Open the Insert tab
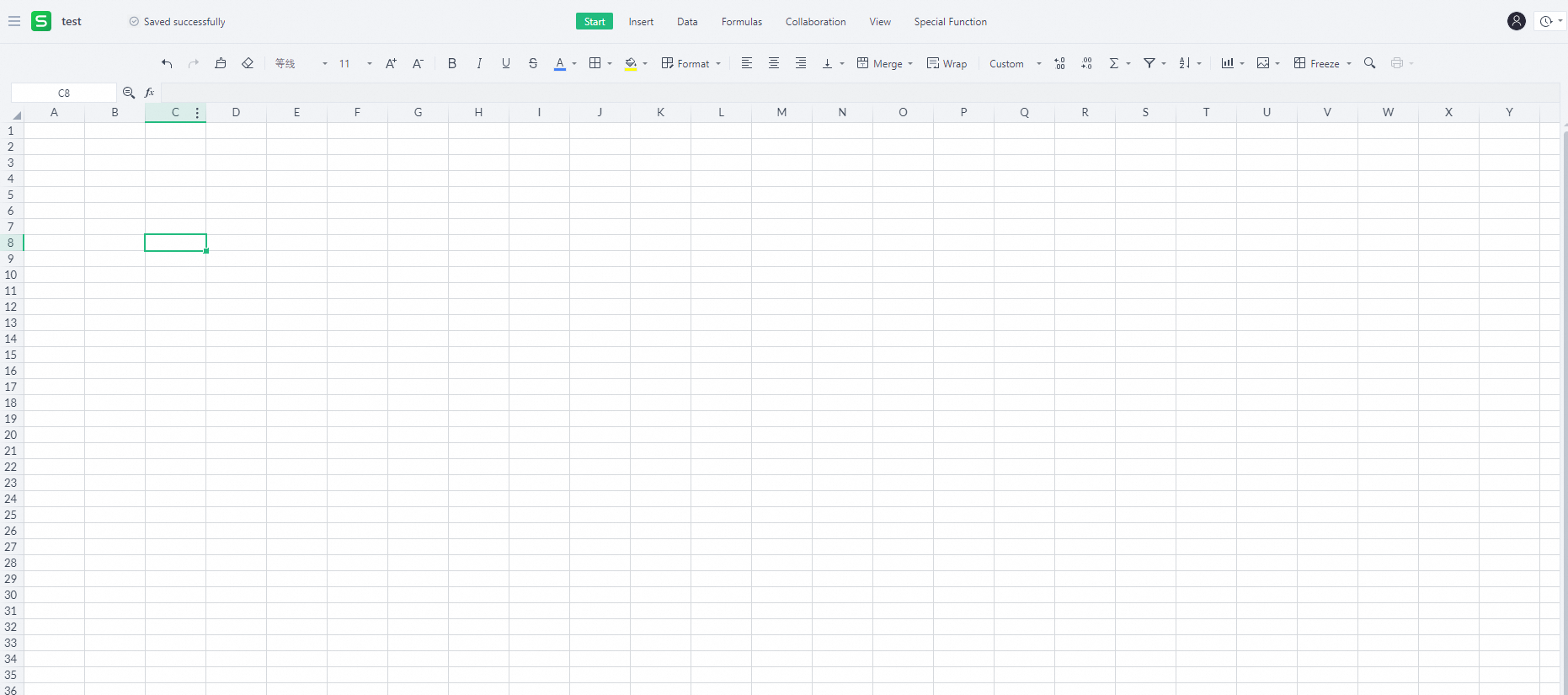 pyautogui.click(x=641, y=22)
